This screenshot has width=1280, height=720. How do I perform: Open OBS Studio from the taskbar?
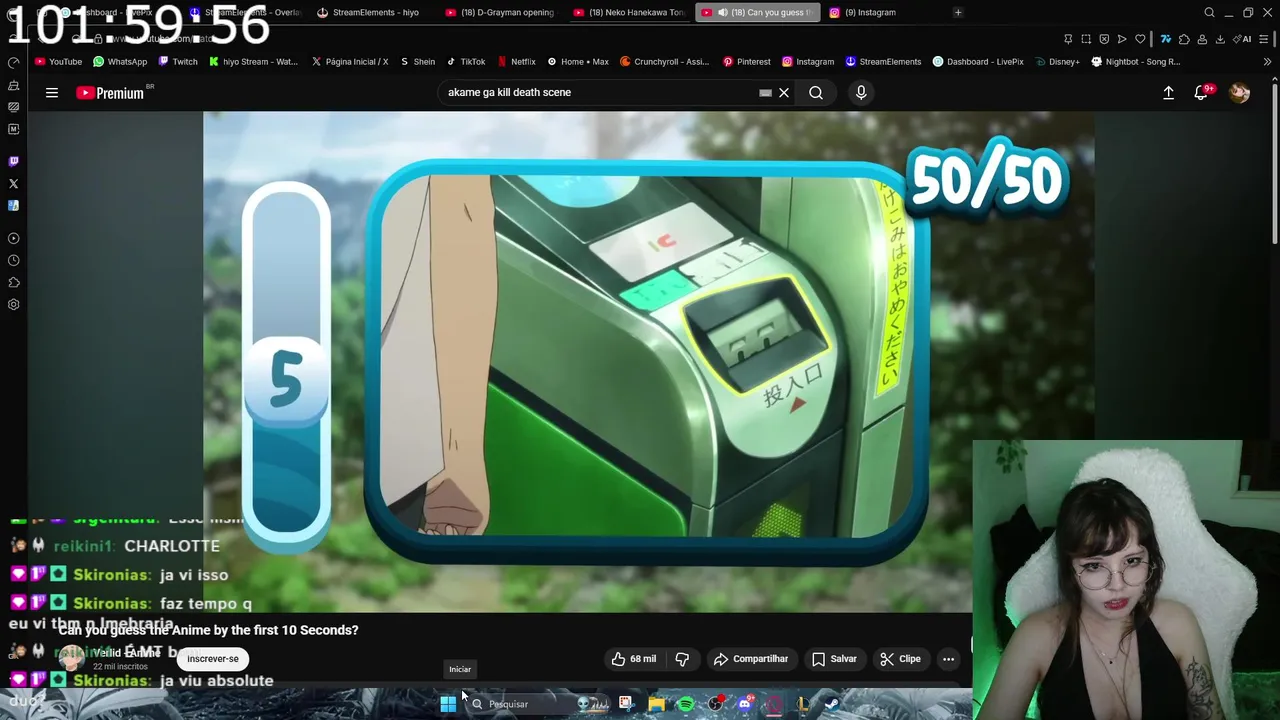click(x=715, y=704)
